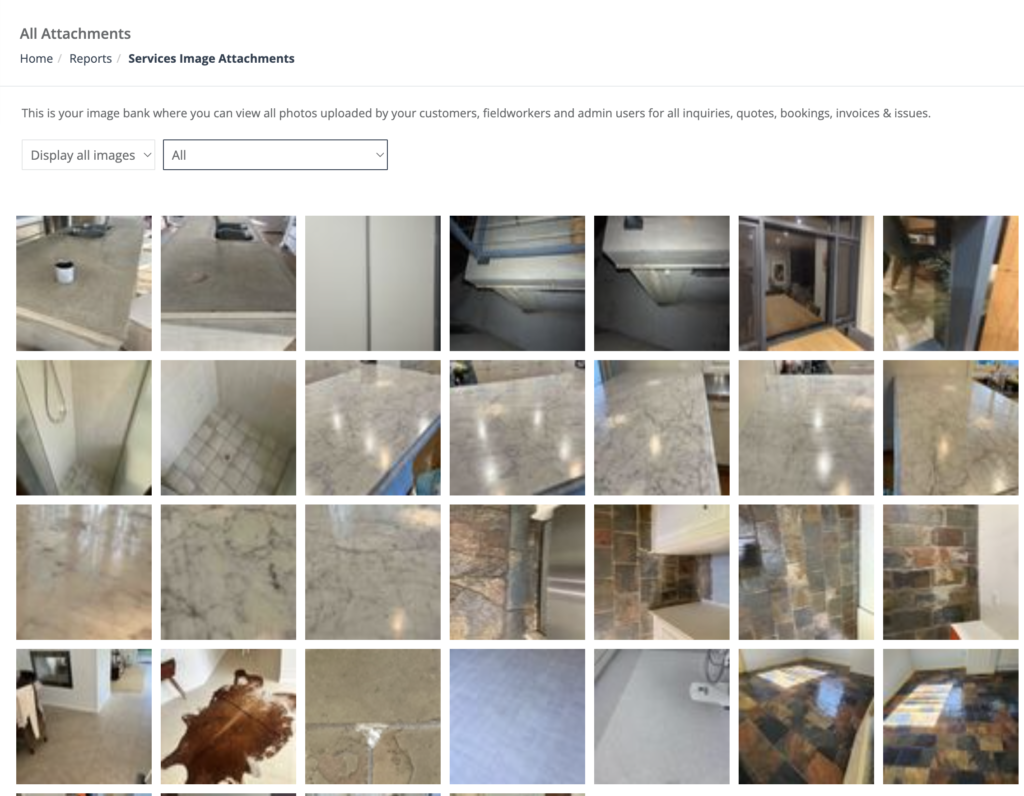Select countertop with stain mark thumbnail
The width and height of the screenshot is (1024, 796).
pyautogui.click(x=228, y=283)
